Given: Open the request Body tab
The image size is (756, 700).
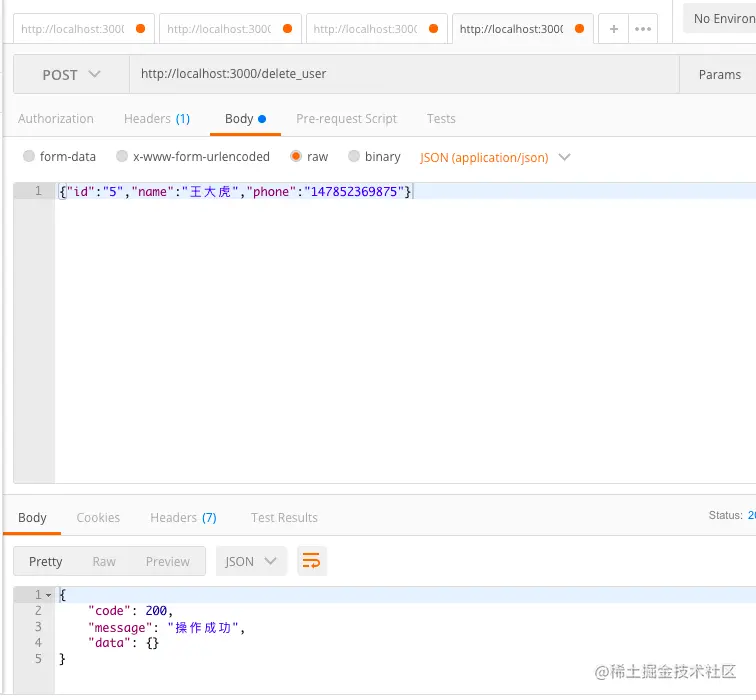Looking at the screenshot, I should tap(245, 119).
